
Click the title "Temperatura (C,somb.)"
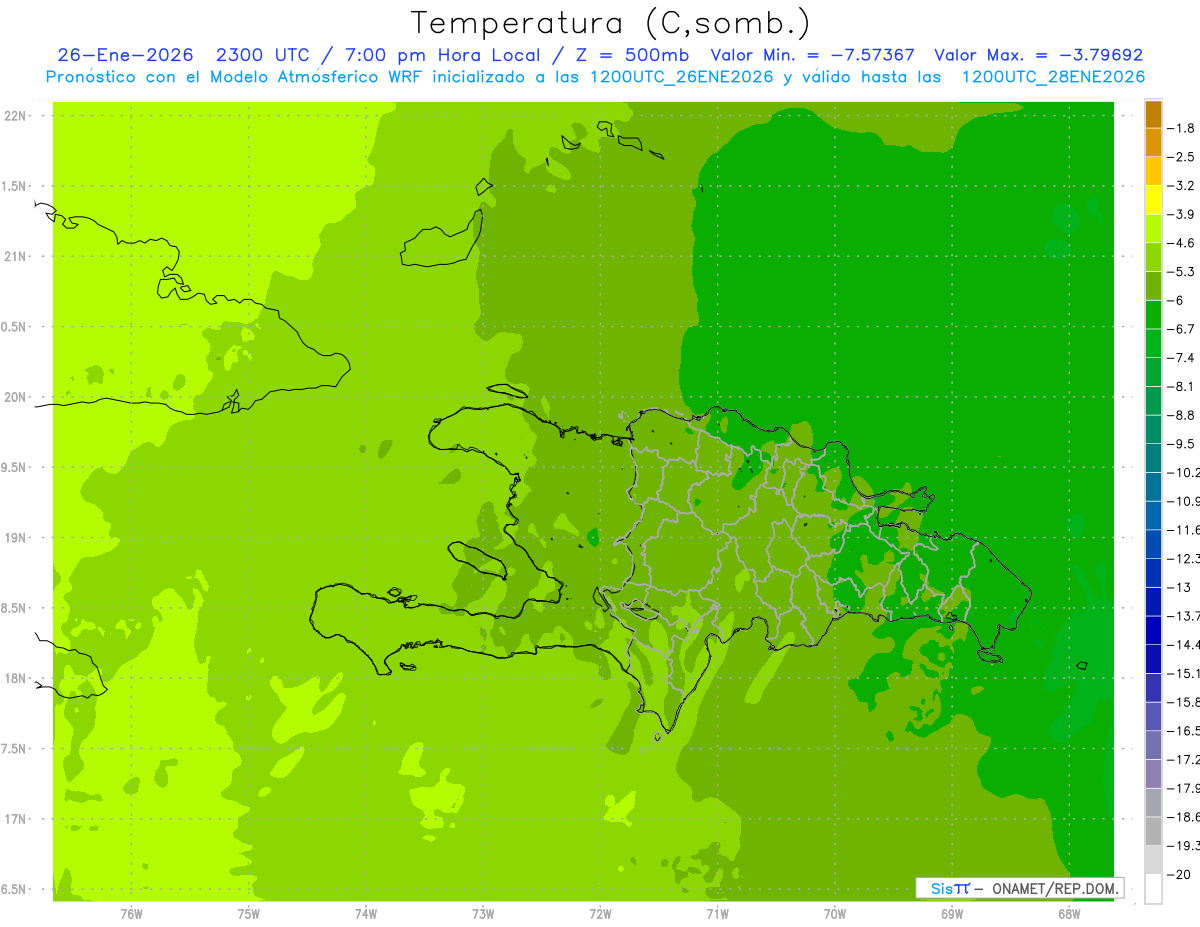[x=611, y=23]
